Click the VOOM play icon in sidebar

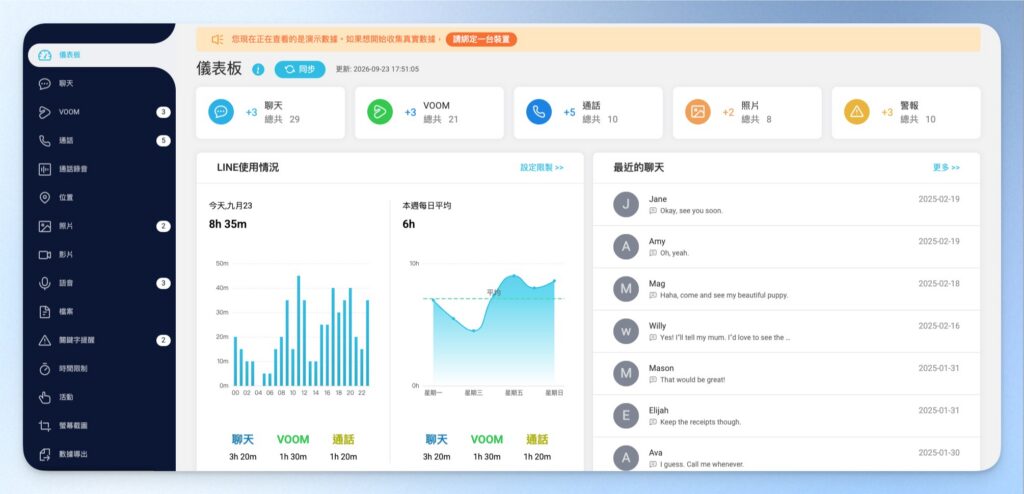click(x=44, y=112)
